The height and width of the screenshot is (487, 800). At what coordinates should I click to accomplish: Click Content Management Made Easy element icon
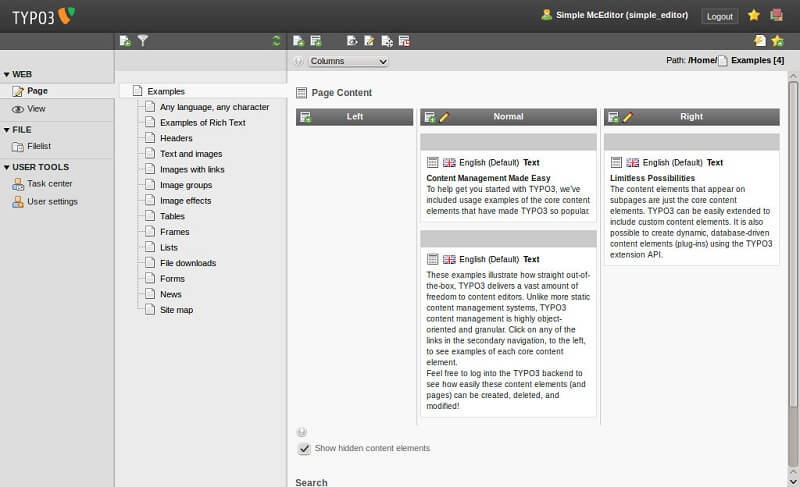(433, 163)
